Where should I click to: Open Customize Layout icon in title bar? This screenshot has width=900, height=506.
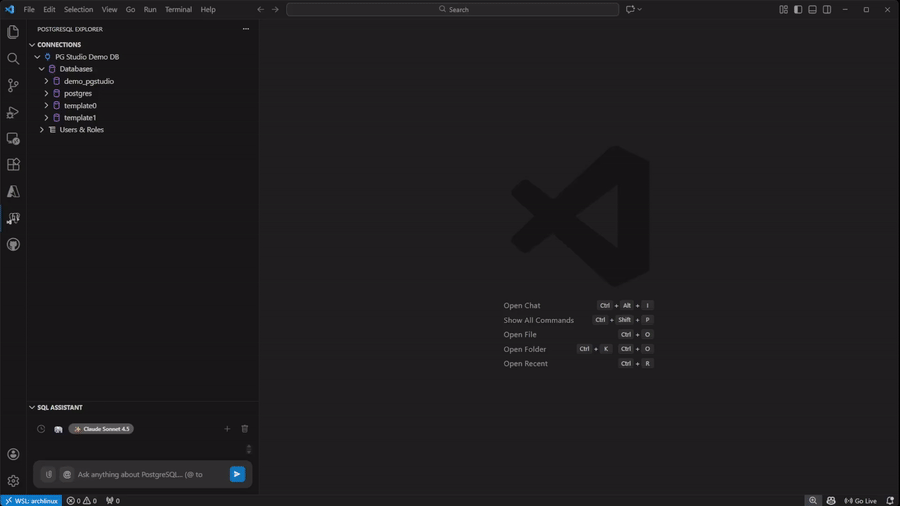(x=783, y=9)
